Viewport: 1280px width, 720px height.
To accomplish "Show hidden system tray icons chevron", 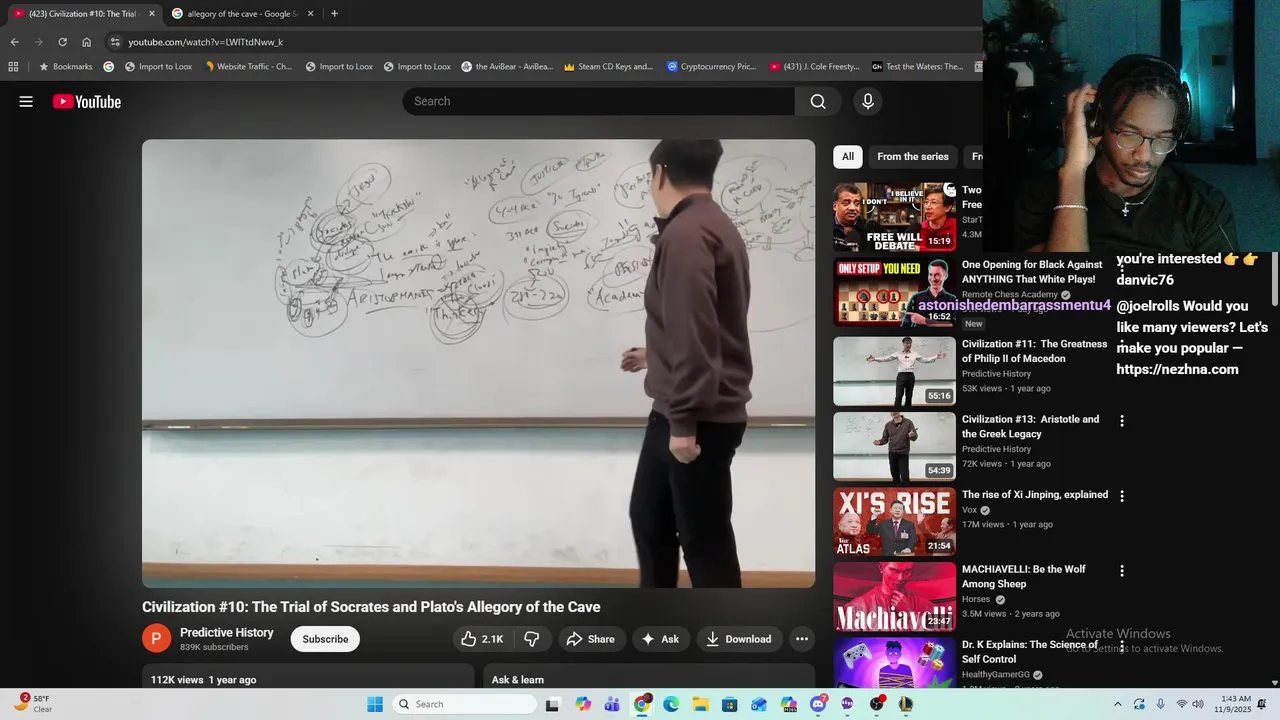I will (1118, 704).
